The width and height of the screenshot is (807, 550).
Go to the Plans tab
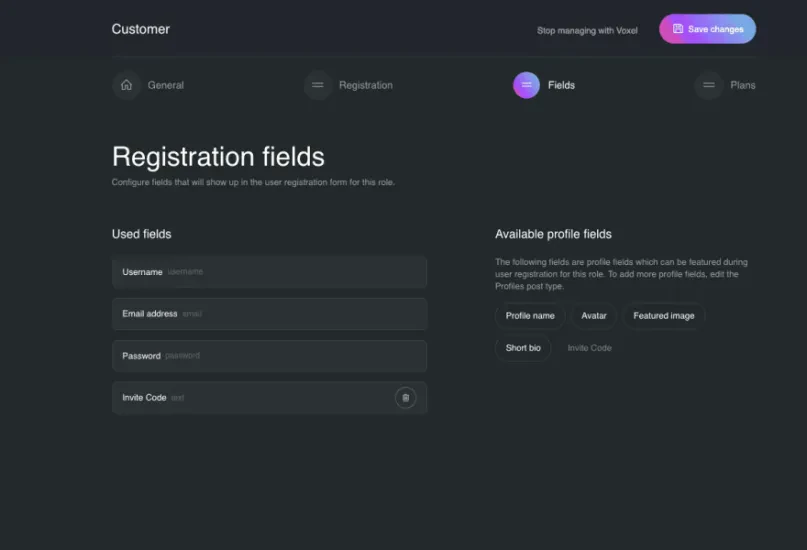tap(743, 85)
